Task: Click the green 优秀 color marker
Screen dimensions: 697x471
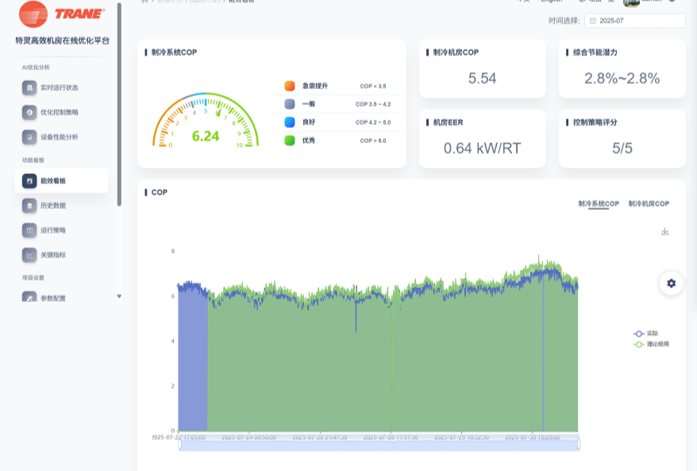Action: (289, 140)
